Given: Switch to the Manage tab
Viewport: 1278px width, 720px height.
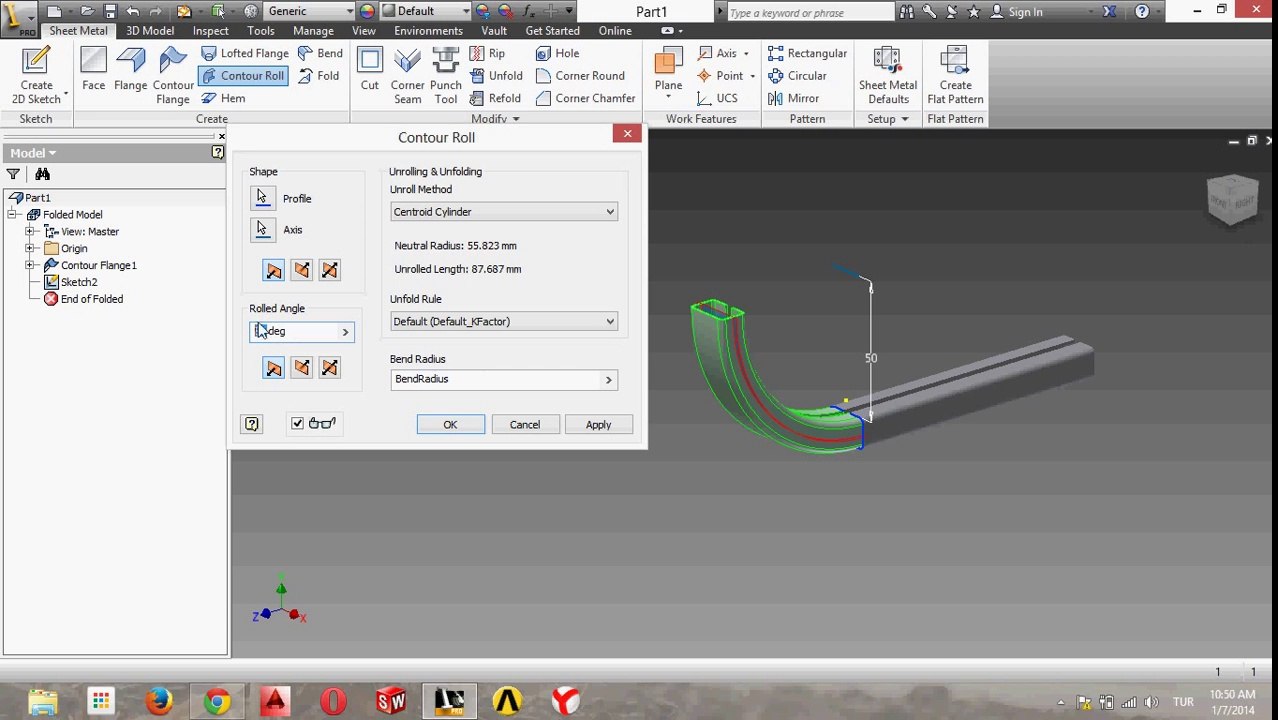Looking at the screenshot, I should (x=313, y=31).
